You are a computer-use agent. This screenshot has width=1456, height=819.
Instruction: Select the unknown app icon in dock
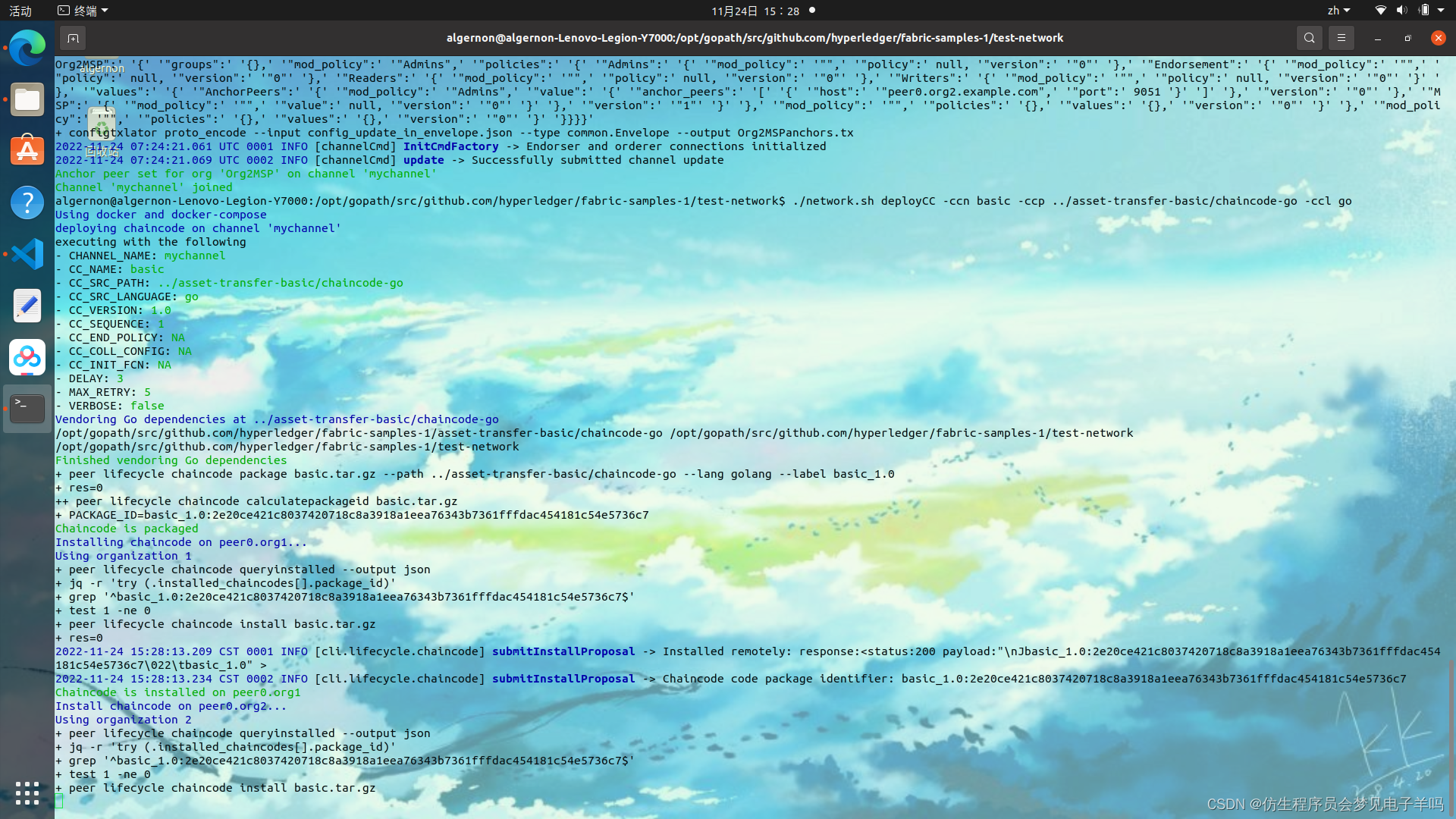point(27,357)
